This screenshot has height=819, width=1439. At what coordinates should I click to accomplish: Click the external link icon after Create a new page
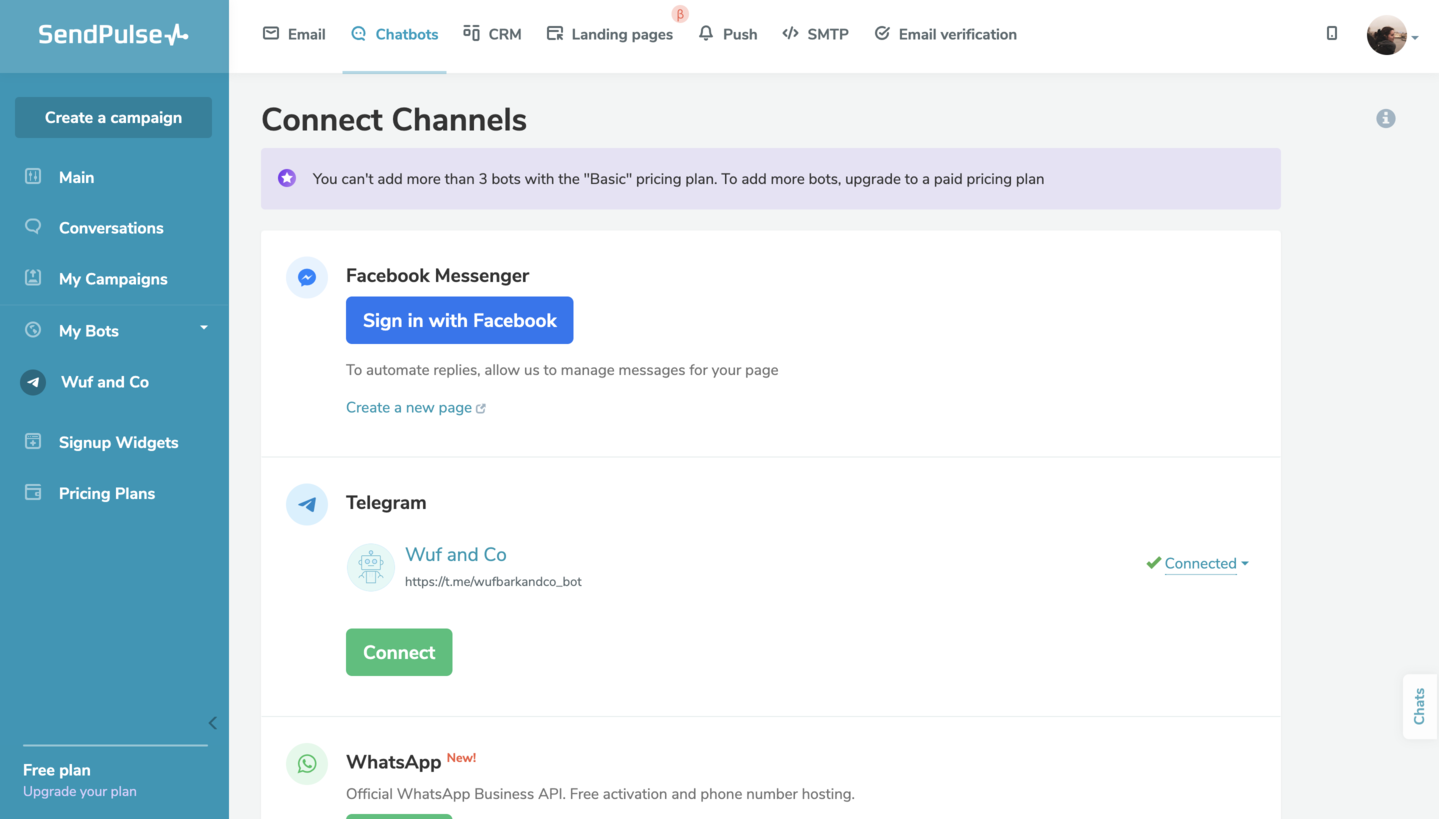[481, 408]
